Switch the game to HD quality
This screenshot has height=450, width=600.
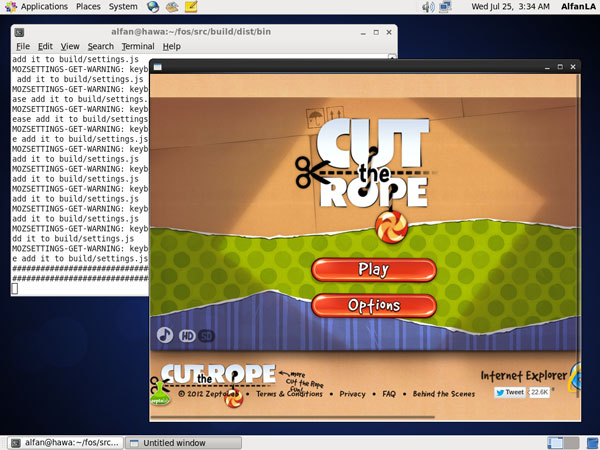tap(187, 336)
